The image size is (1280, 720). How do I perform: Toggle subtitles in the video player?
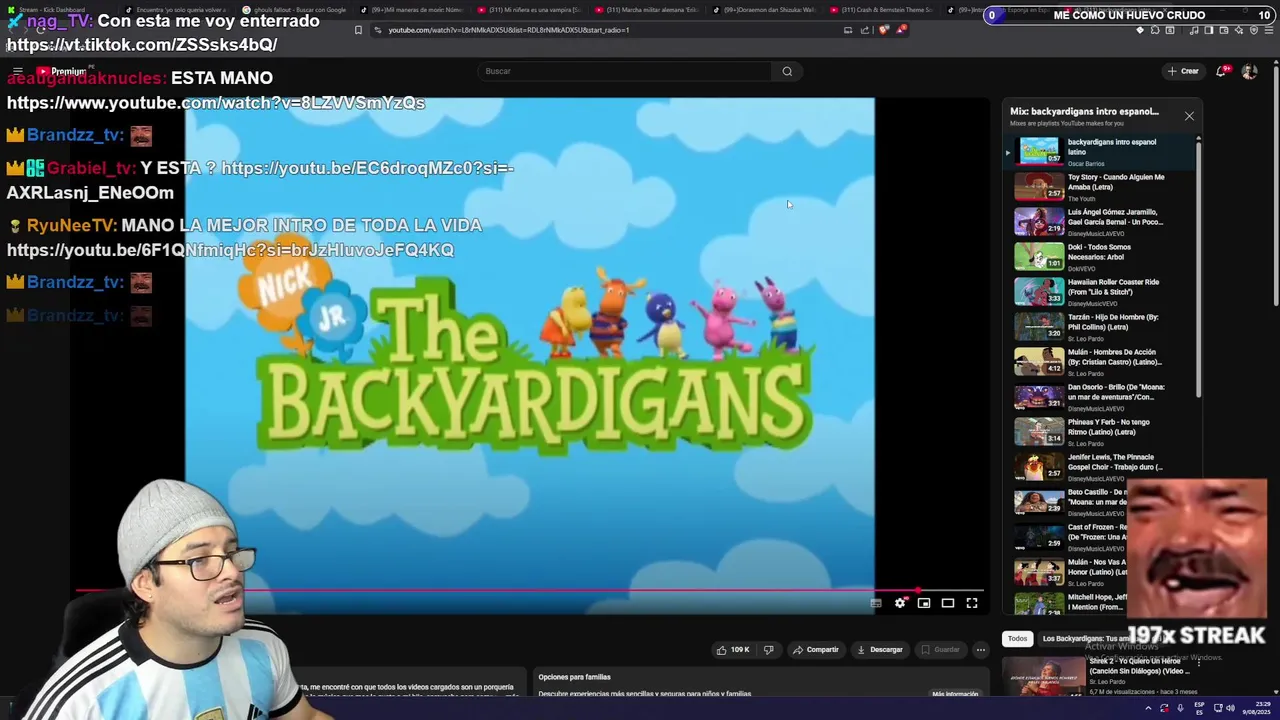coord(876,603)
